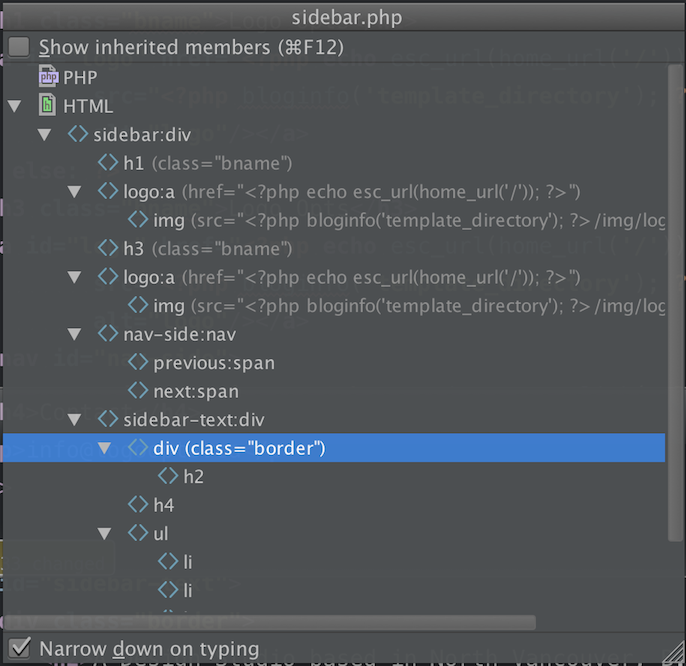Click the HTML file icon
Viewport: 686px width, 666px height.
(47, 105)
